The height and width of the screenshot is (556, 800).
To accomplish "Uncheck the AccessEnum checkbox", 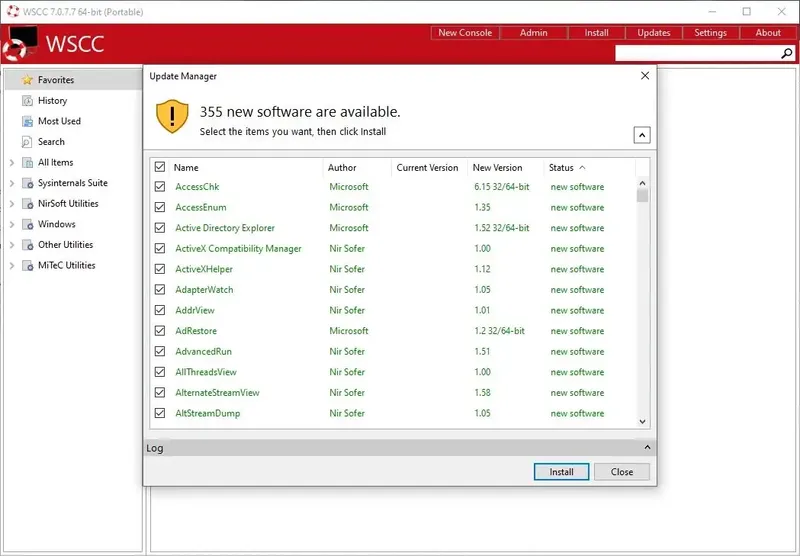I will point(160,207).
